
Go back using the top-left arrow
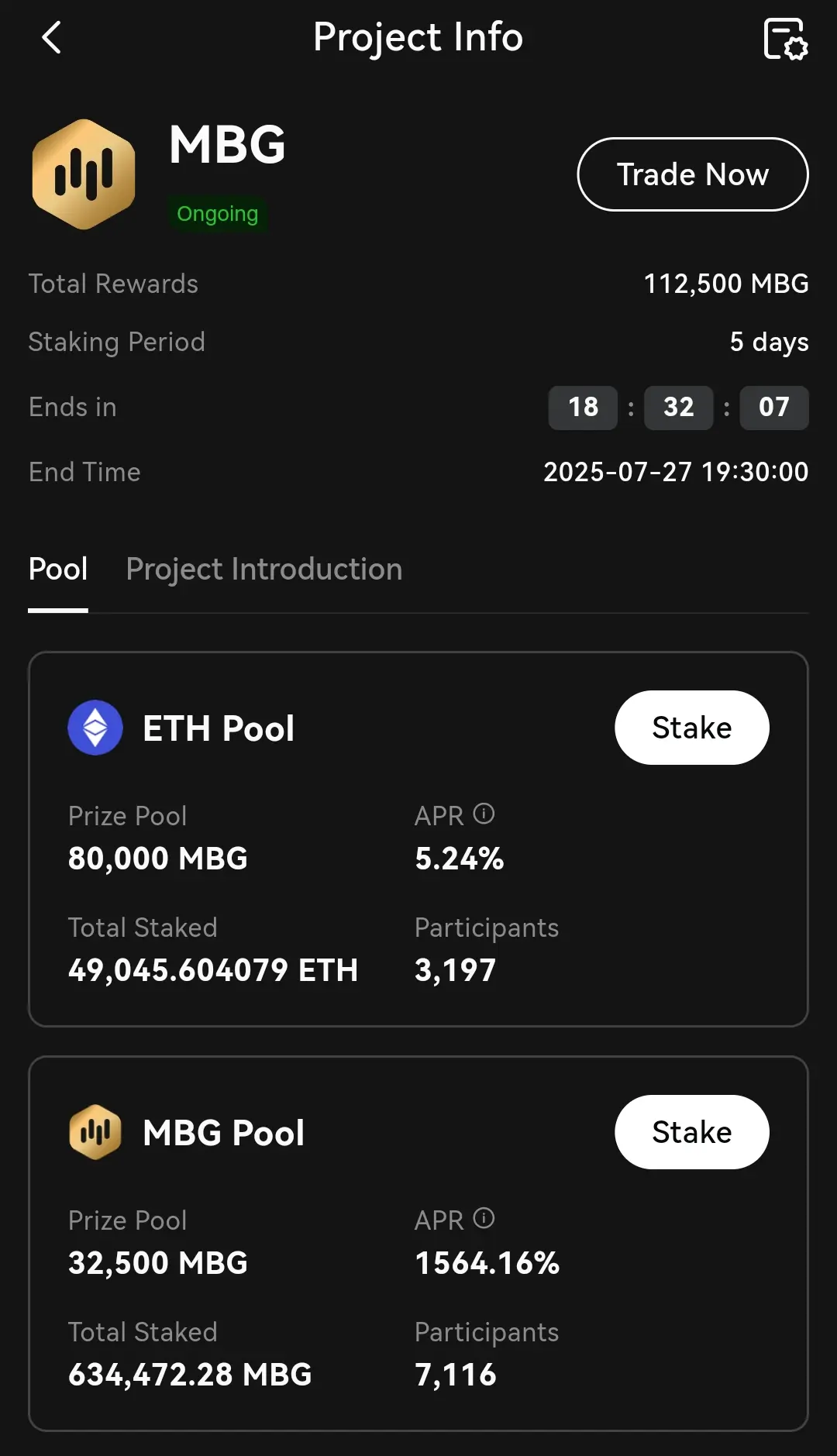[x=51, y=37]
